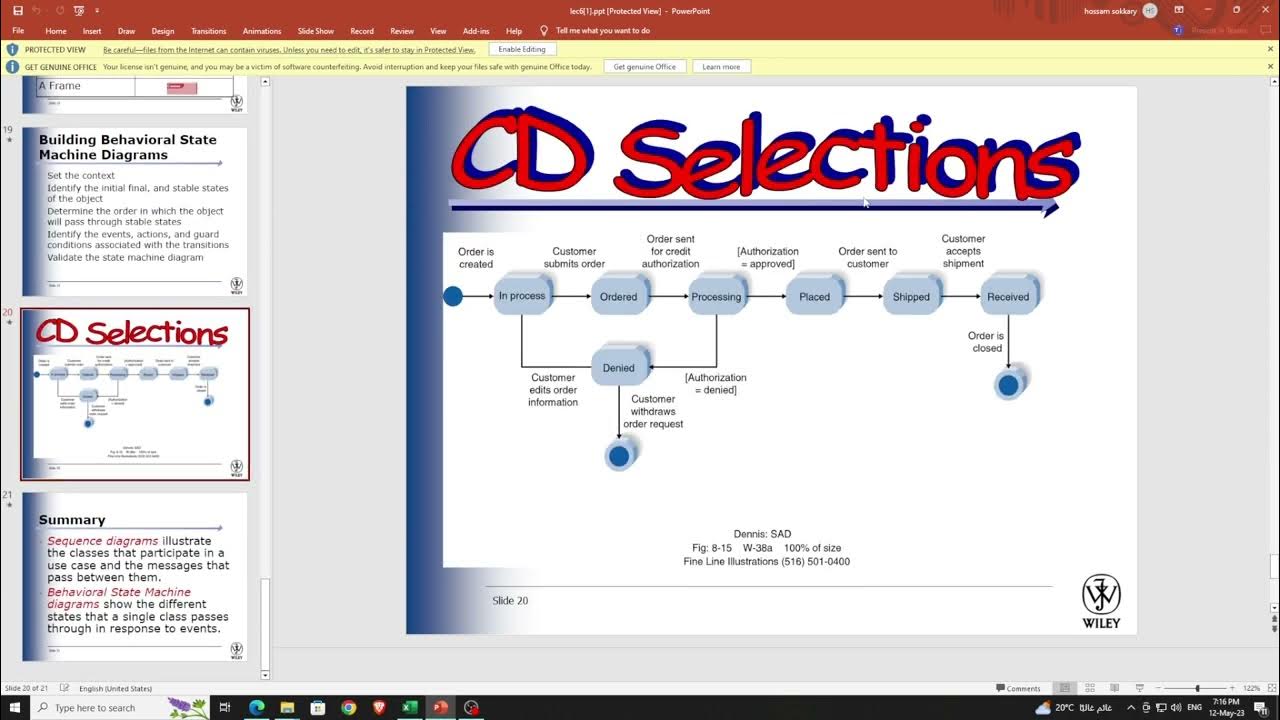Switch to Reading View icon

pos(1115,688)
